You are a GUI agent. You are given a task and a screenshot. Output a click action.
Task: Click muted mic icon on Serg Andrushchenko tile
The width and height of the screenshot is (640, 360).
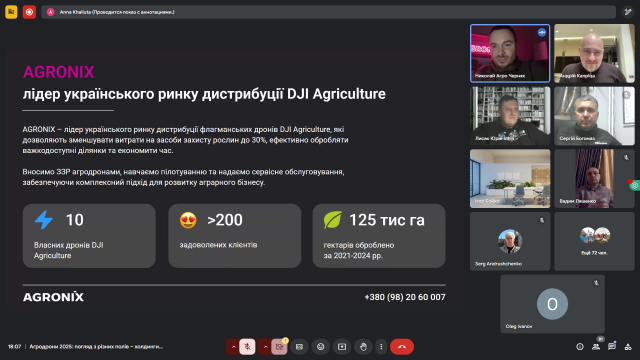(542, 220)
